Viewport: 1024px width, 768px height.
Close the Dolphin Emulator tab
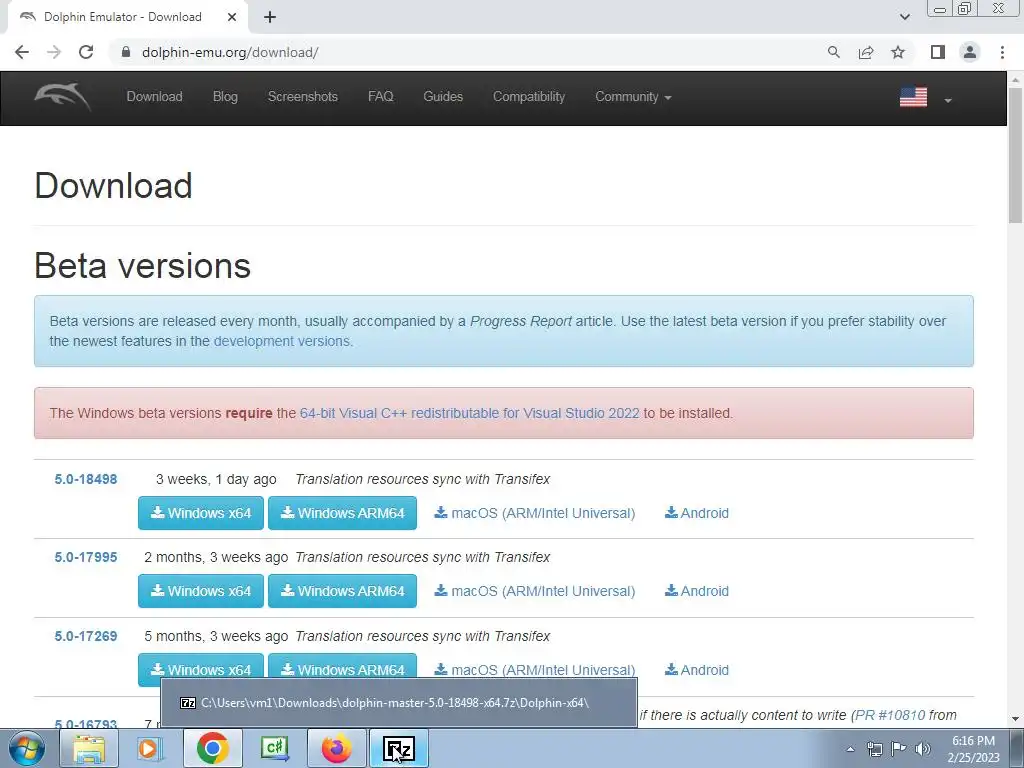tap(232, 17)
